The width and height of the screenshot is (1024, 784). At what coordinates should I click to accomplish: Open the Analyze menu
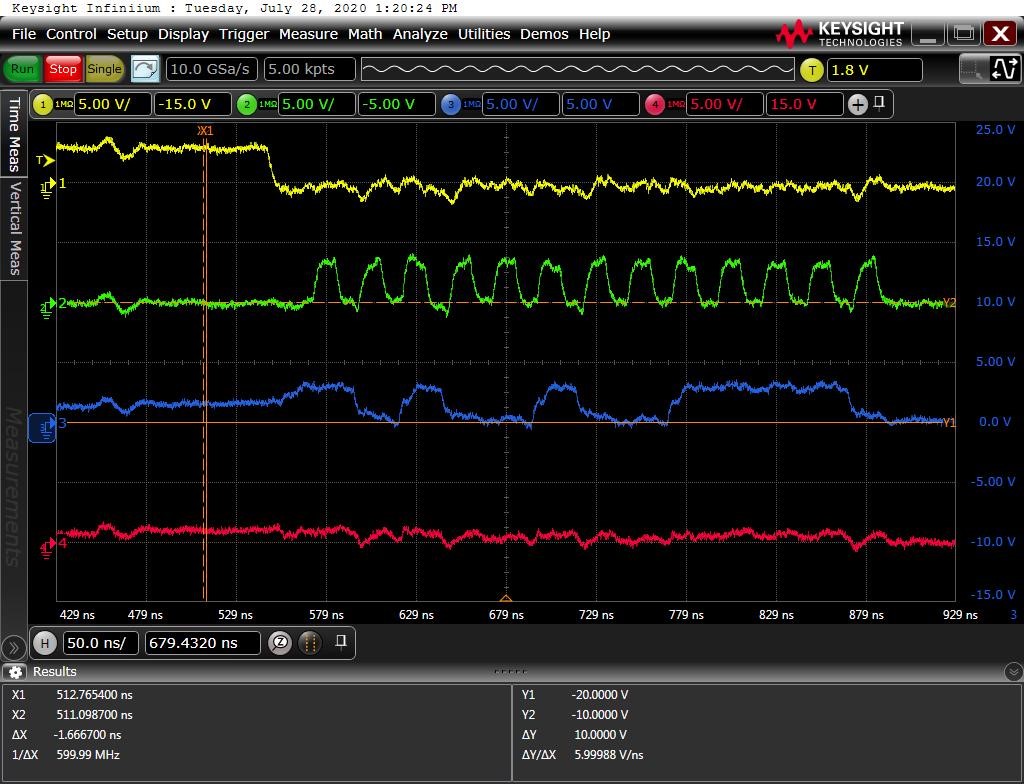coord(420,34)
